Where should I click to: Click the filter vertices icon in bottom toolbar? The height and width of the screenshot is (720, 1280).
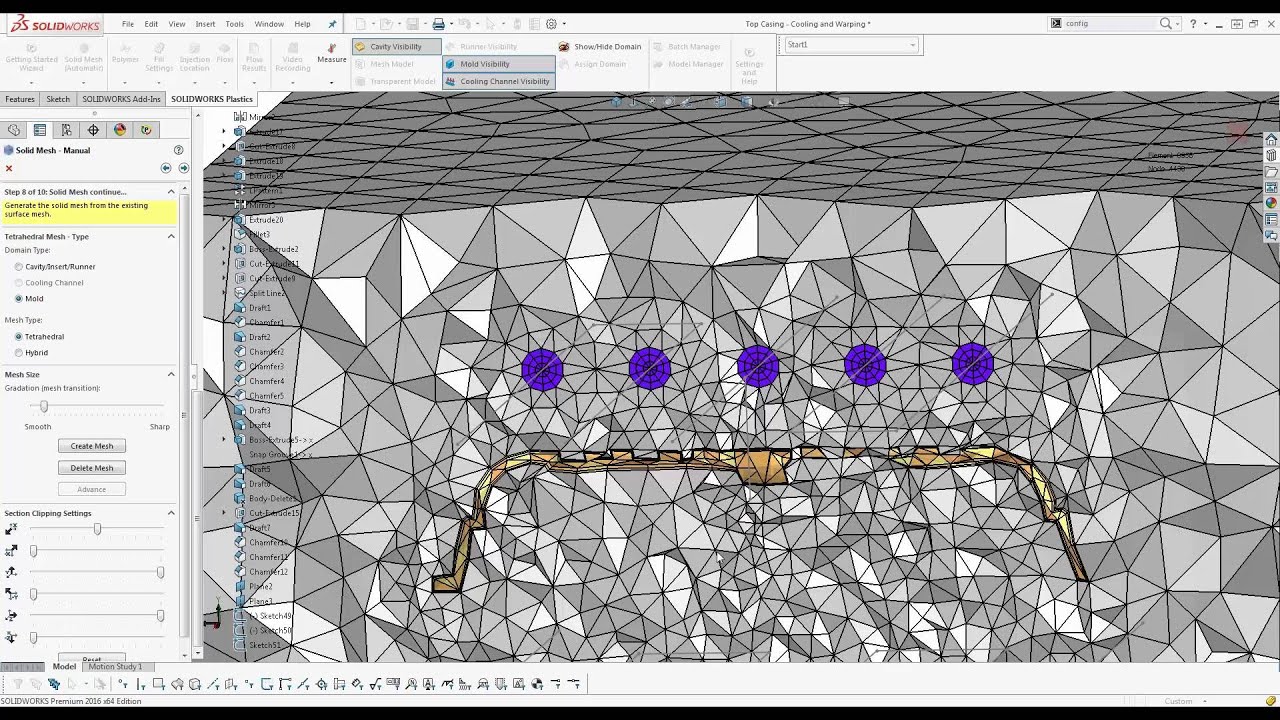tap(123, 684)
